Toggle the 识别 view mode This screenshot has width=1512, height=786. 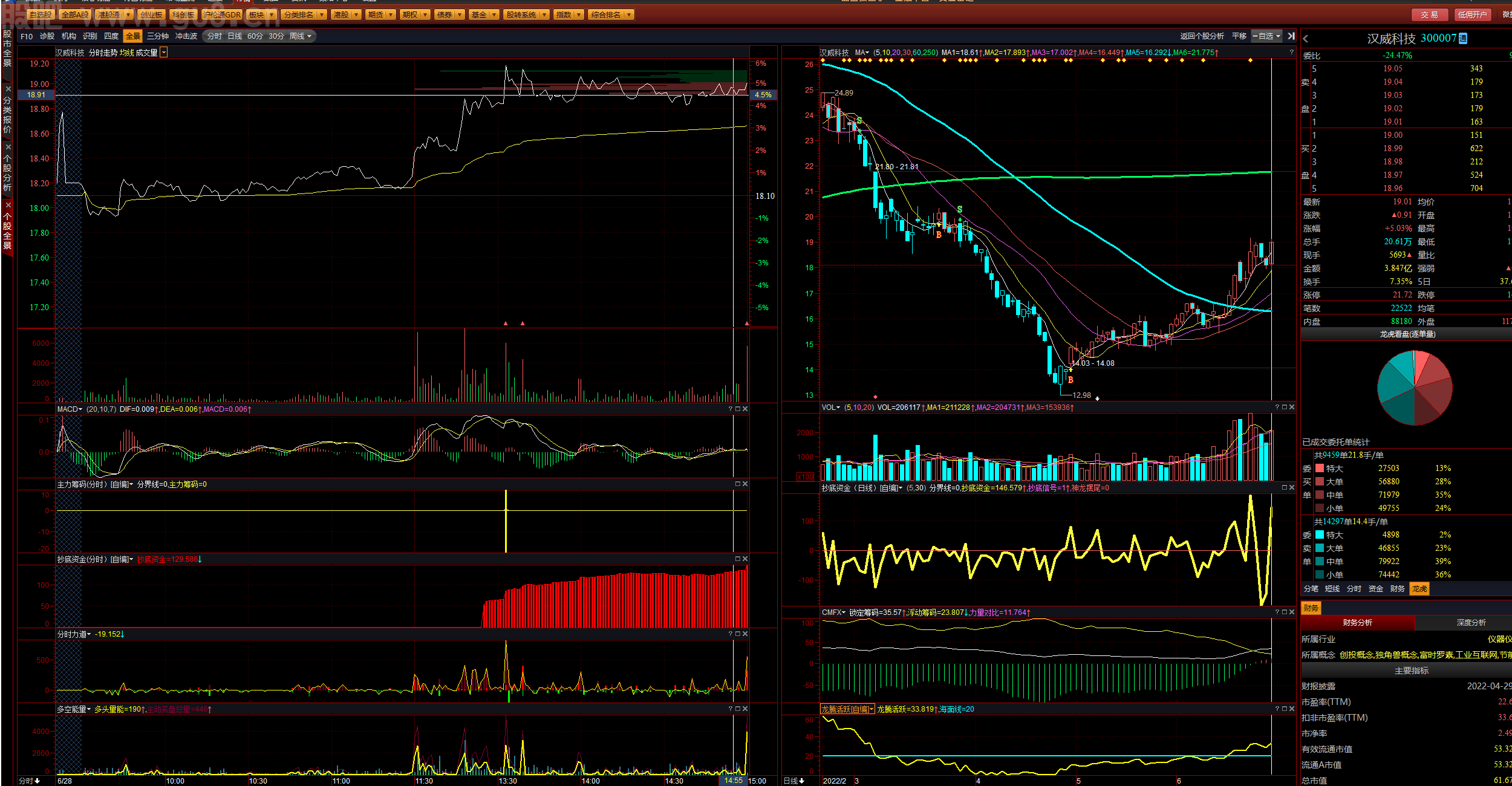(x=90, y=36)
